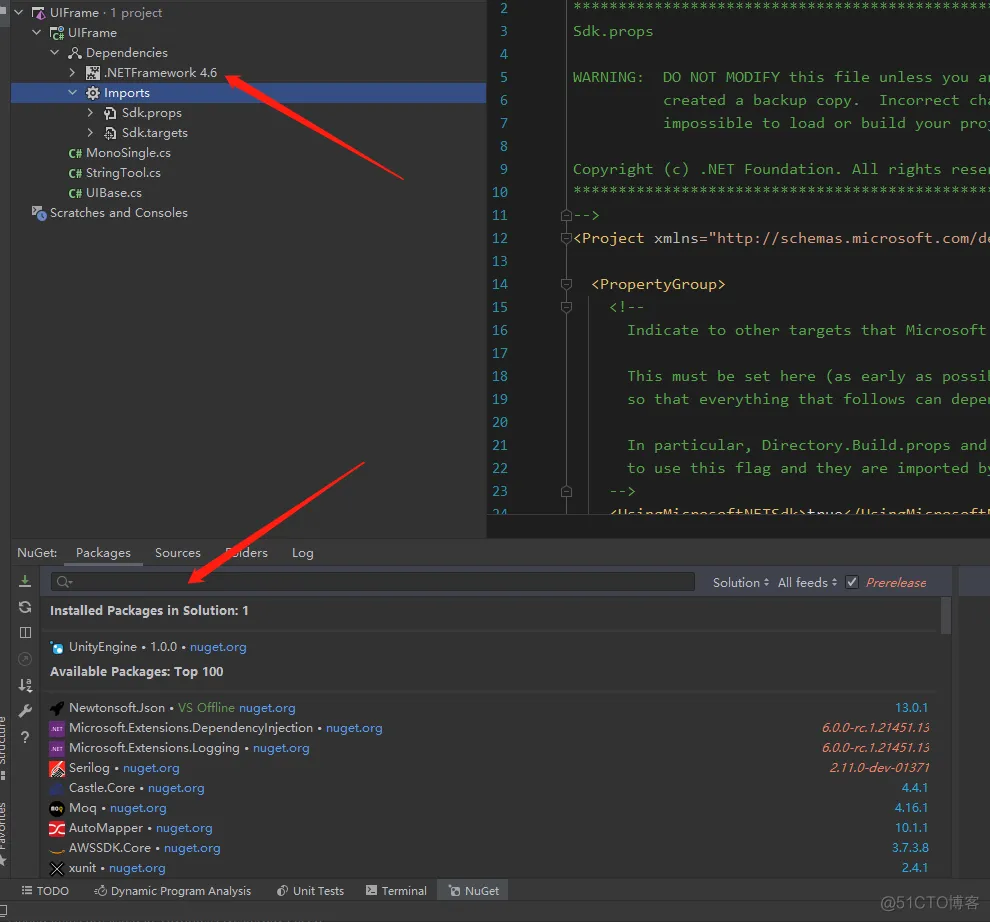Click the NuGet install (download) icon
This screenshot has height=922, width=990.
pos(25,581)
